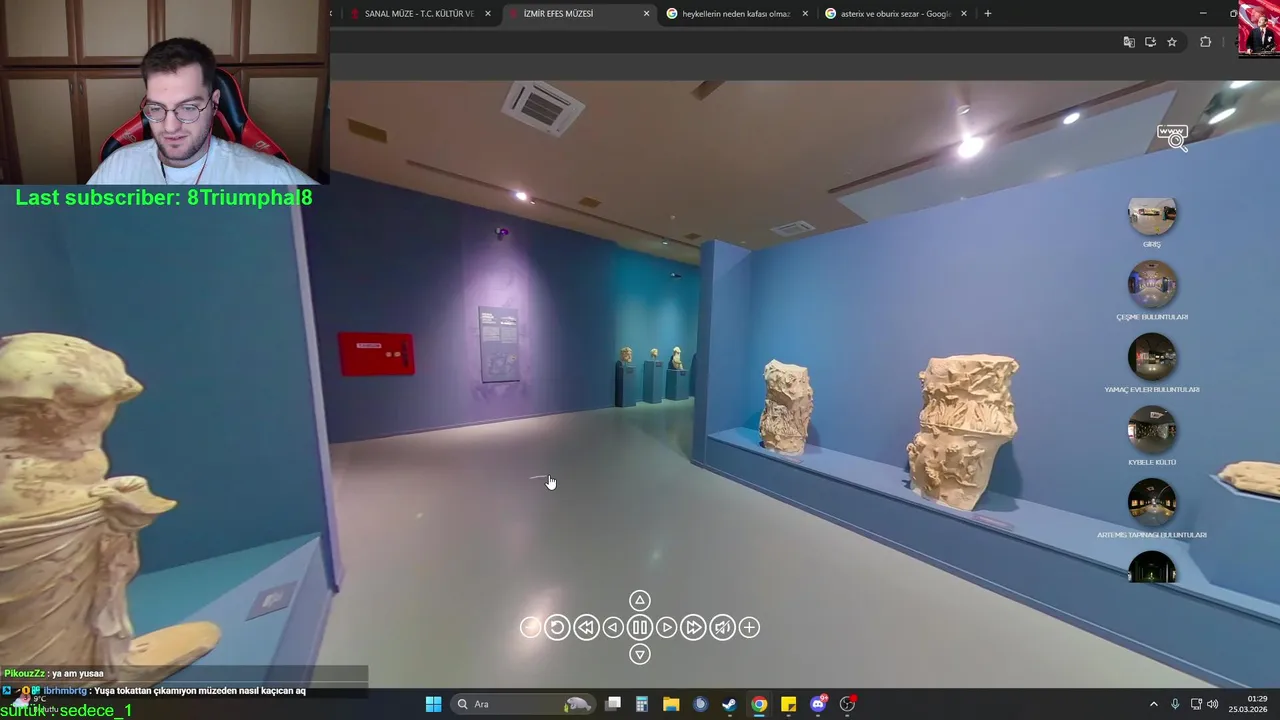Open the GİRİŞ scene thumbnail
Image resolution: width=1280 pixels, height=720 pixels.
point(1152,215)
